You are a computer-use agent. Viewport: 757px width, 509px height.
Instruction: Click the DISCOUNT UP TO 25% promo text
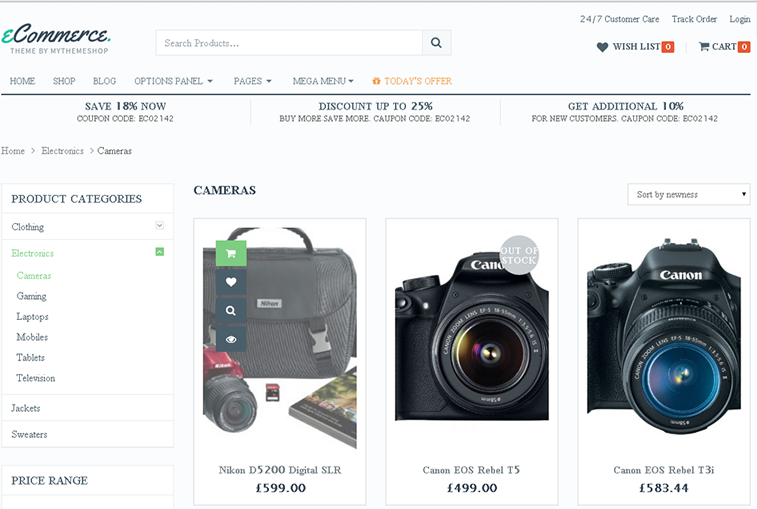[x=375, y=106]
